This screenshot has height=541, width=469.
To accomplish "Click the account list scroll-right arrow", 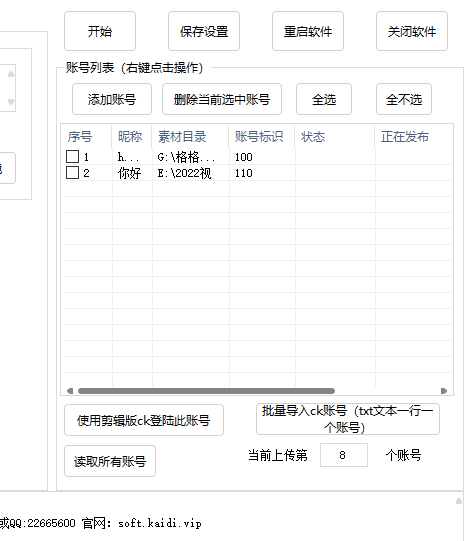I will click(x=444, y=391).
